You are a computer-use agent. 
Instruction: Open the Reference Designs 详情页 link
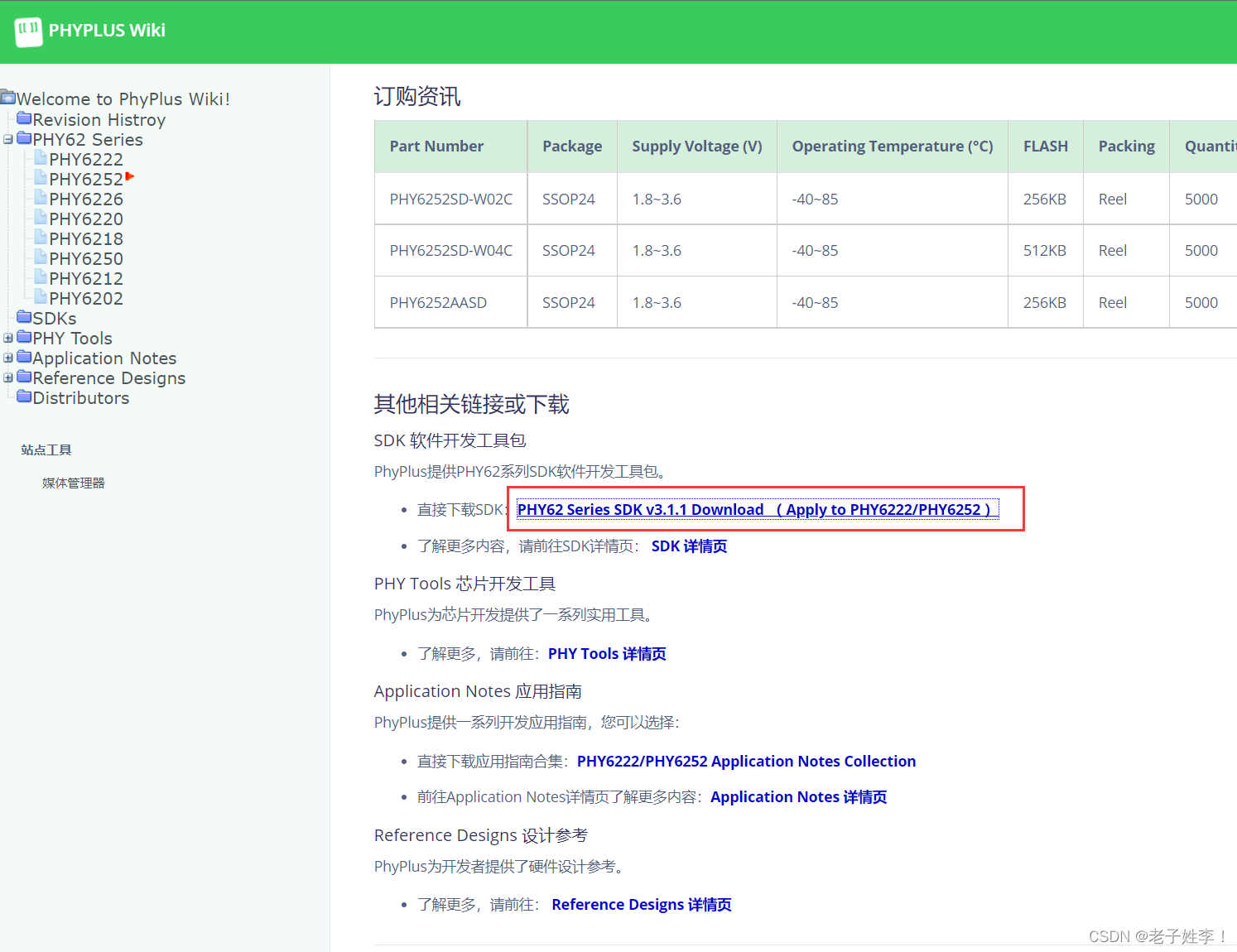point(642,905)
